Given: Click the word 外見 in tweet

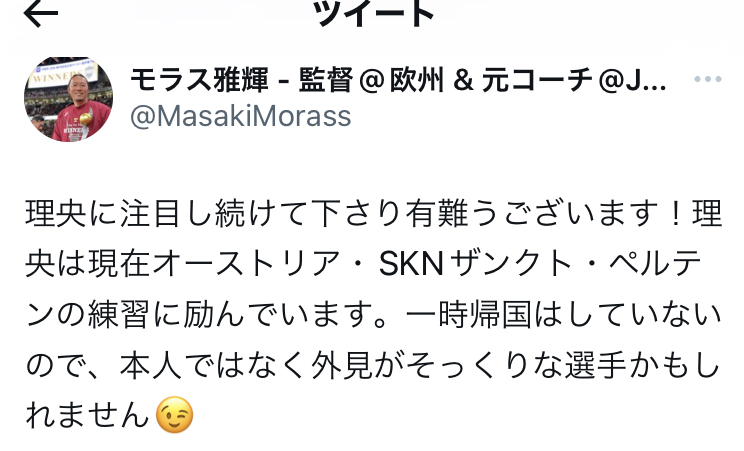Looking at the screenshot, I should click(x=342, y=365).
